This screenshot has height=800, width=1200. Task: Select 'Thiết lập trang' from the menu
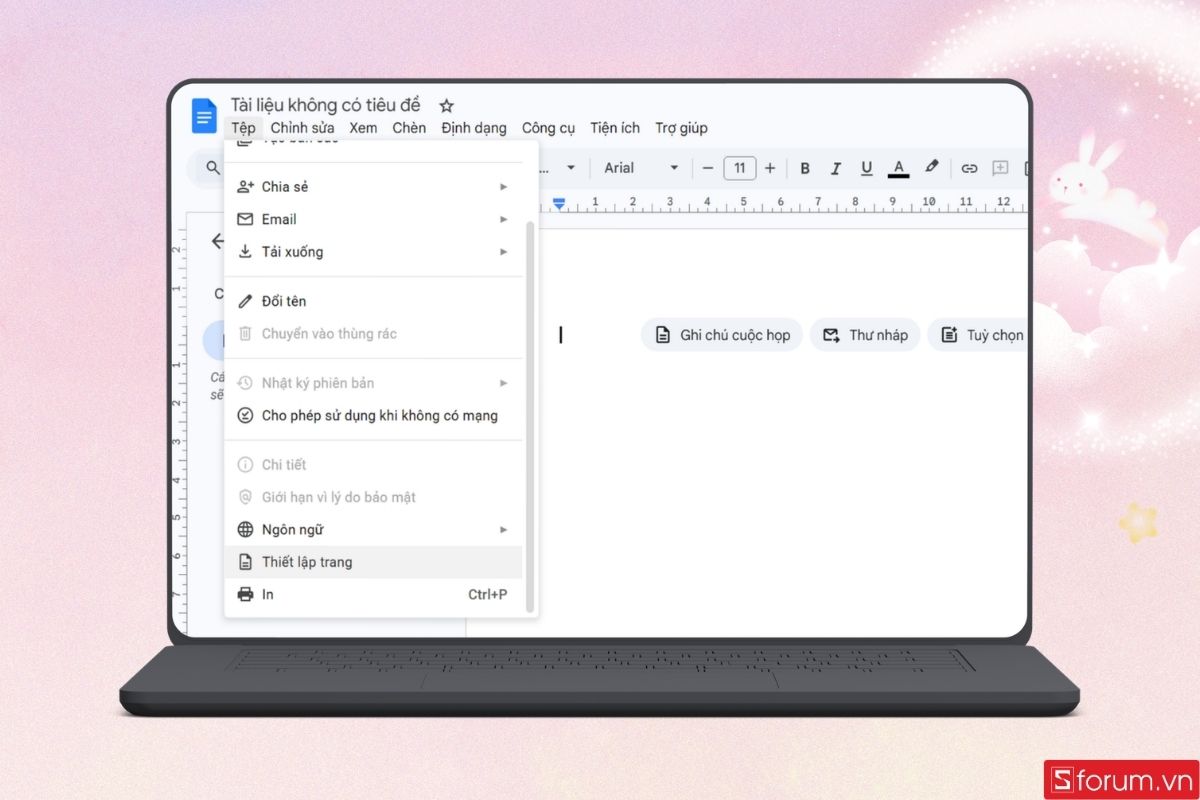372,562
